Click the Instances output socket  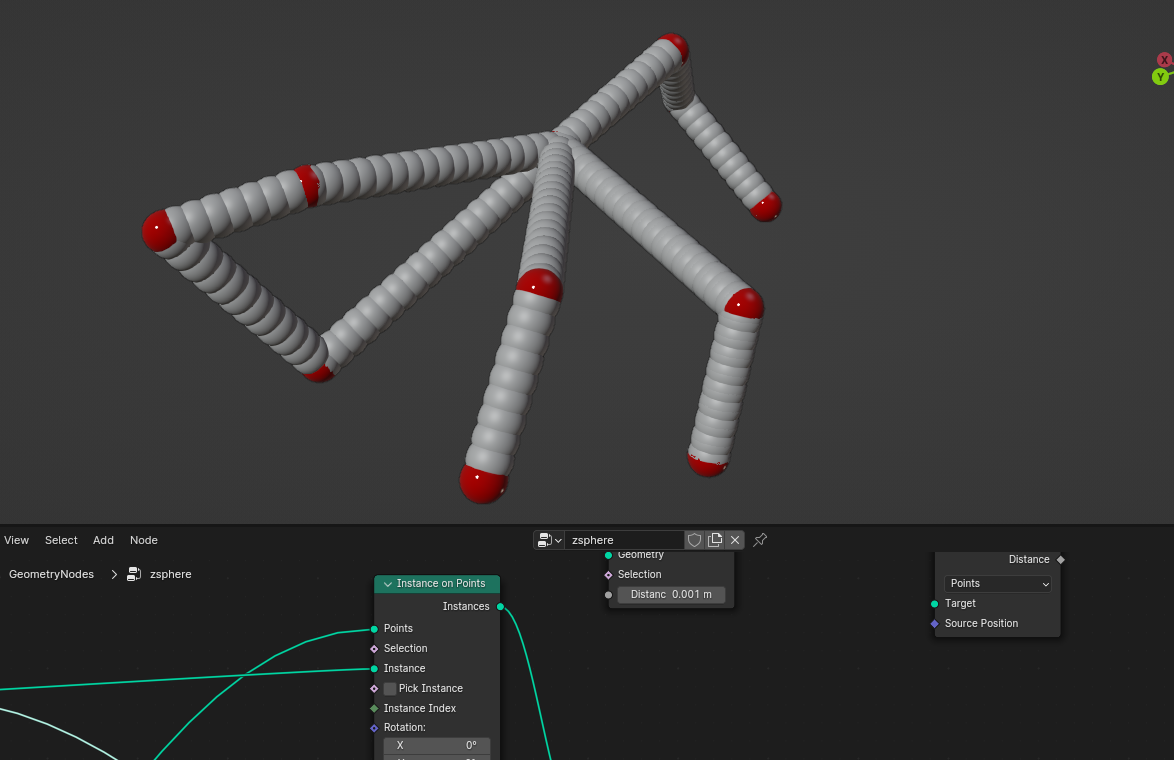click(500, 607)
